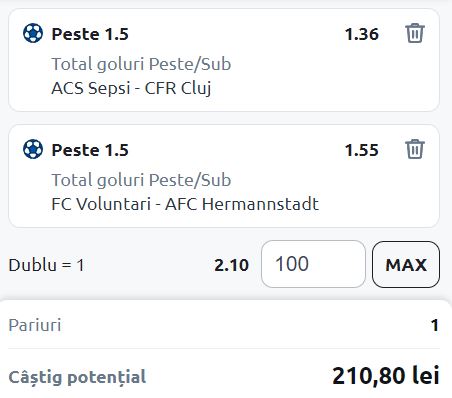Click the 1.36 odds value

click(362, 34)
